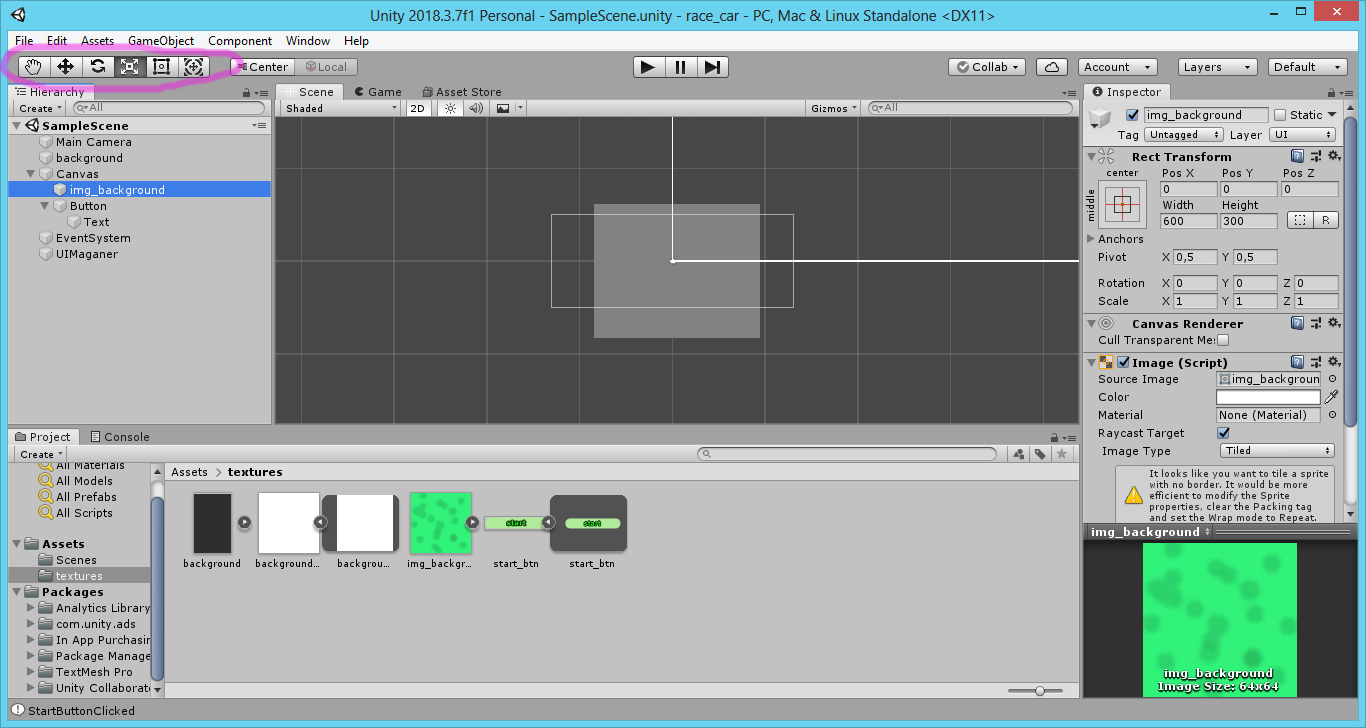1366x728 pixels.
Task: Open Rect Transform gear settings menu
Action: tap(1333, 157)
